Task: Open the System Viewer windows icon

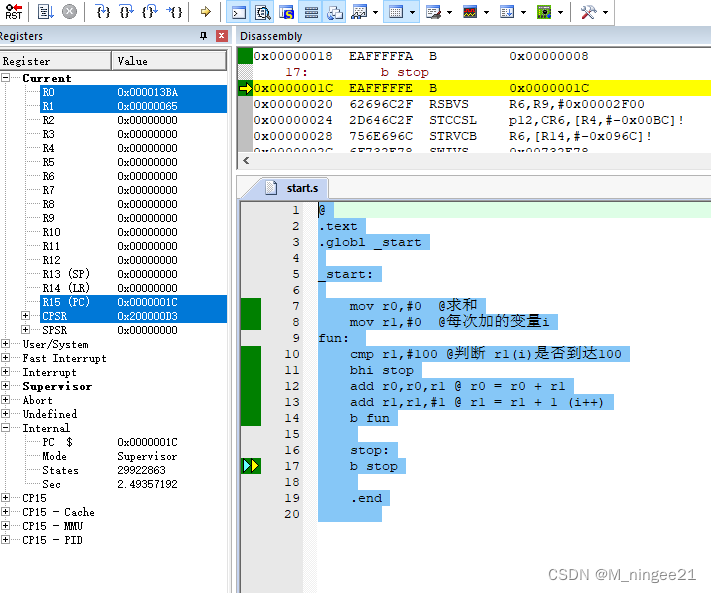Action: [x=544, y=12]
